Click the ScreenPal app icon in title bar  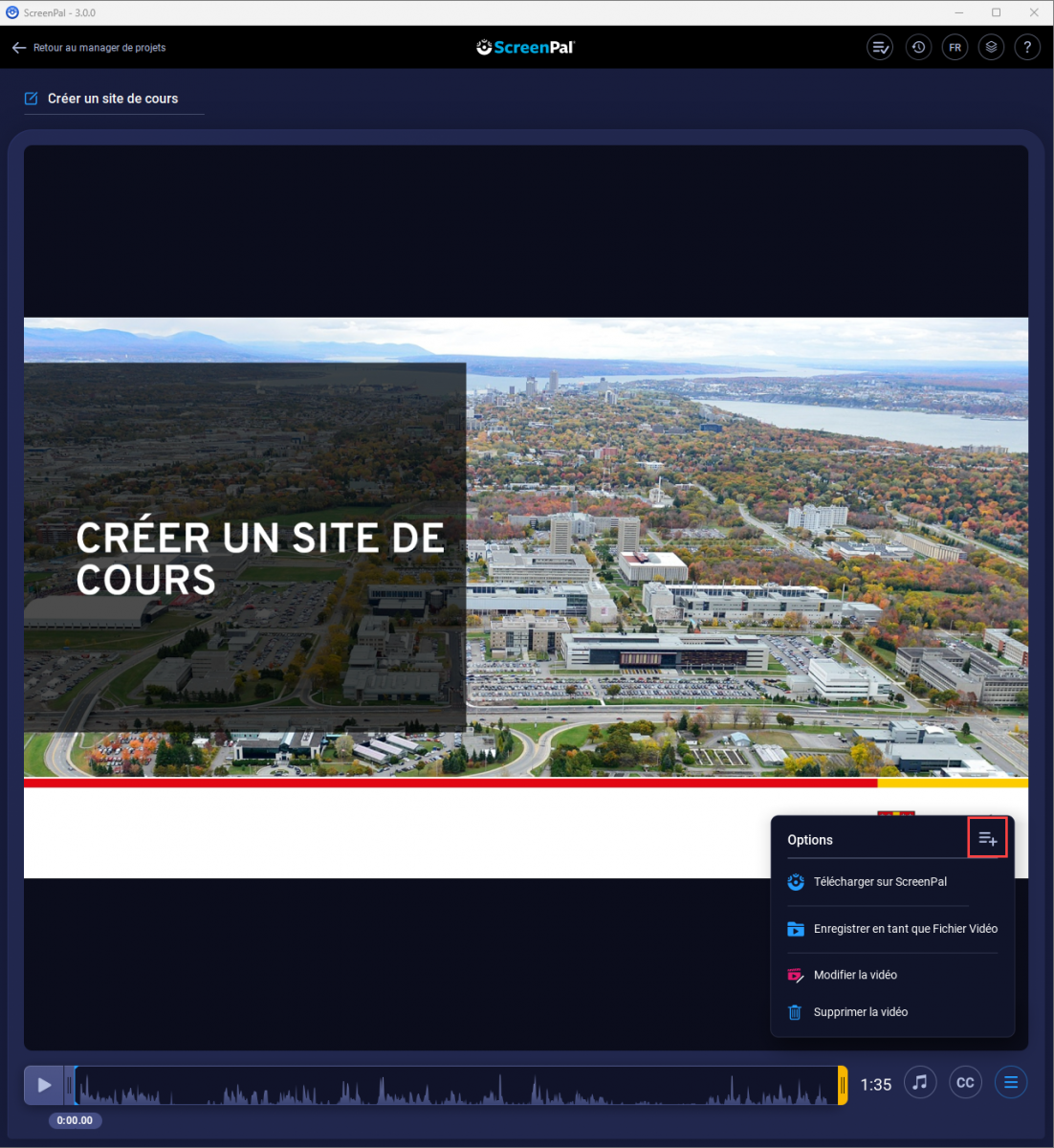(12, 12)
